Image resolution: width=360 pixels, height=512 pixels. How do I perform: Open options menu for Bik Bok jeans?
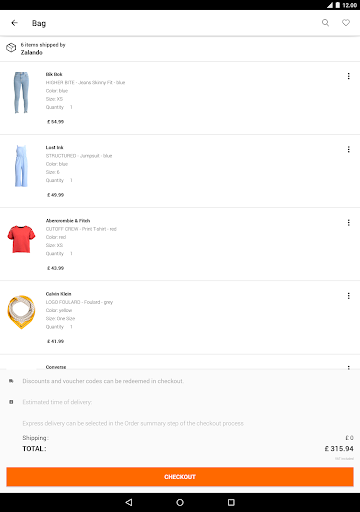[349, 76]
